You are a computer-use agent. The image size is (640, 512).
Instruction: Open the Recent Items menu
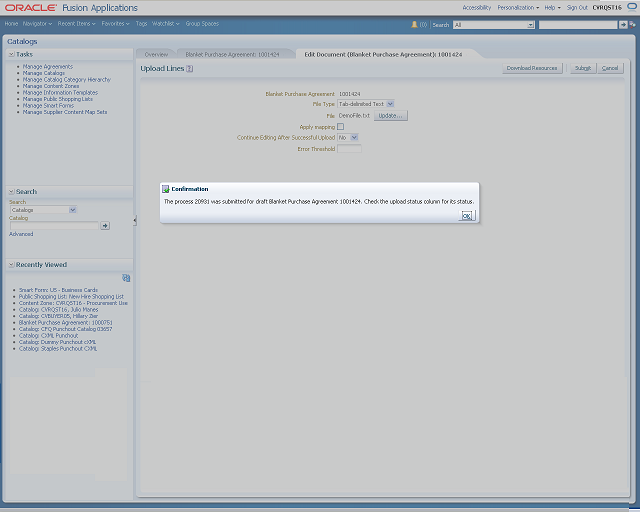(x=76, y=24)
